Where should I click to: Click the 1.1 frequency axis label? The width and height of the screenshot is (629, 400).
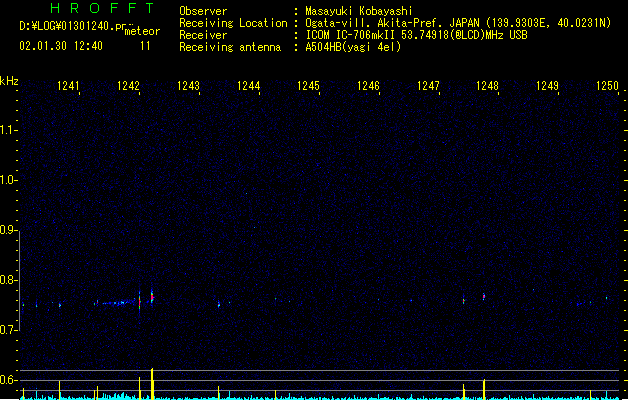[x=8, y=130]
